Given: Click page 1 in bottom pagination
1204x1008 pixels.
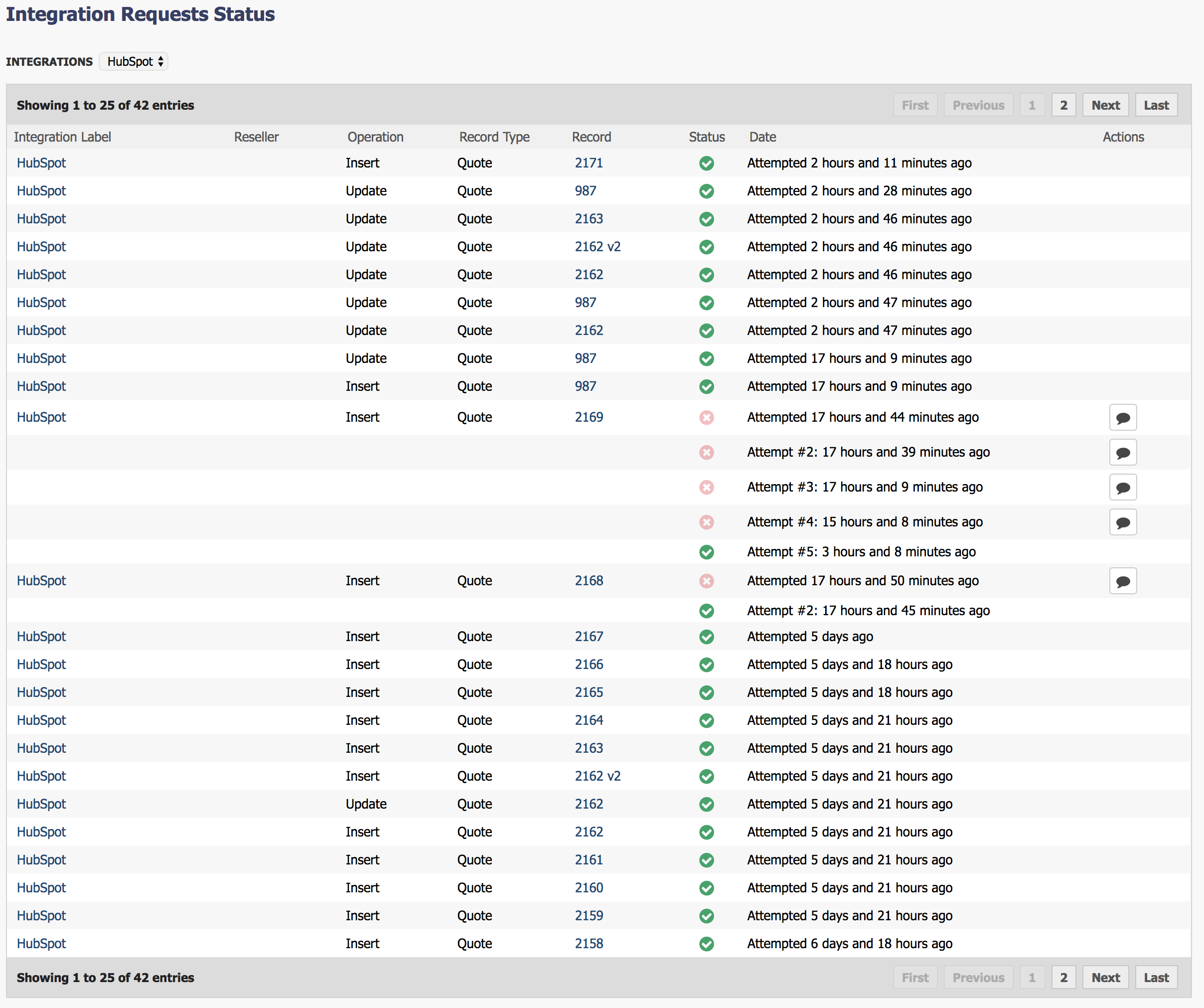Looking at the screenshot, I should (1032, 978).
